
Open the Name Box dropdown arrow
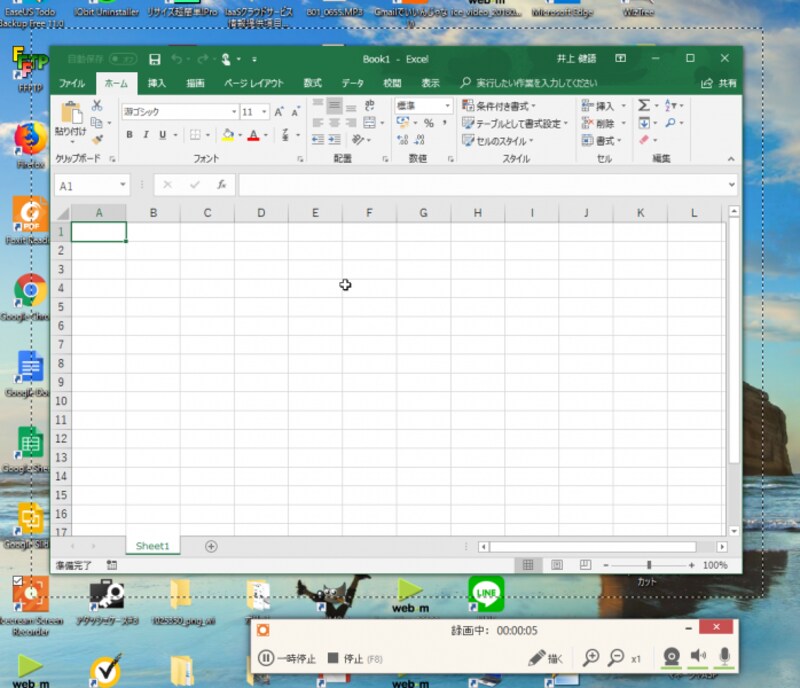click(x=124, y=185)
